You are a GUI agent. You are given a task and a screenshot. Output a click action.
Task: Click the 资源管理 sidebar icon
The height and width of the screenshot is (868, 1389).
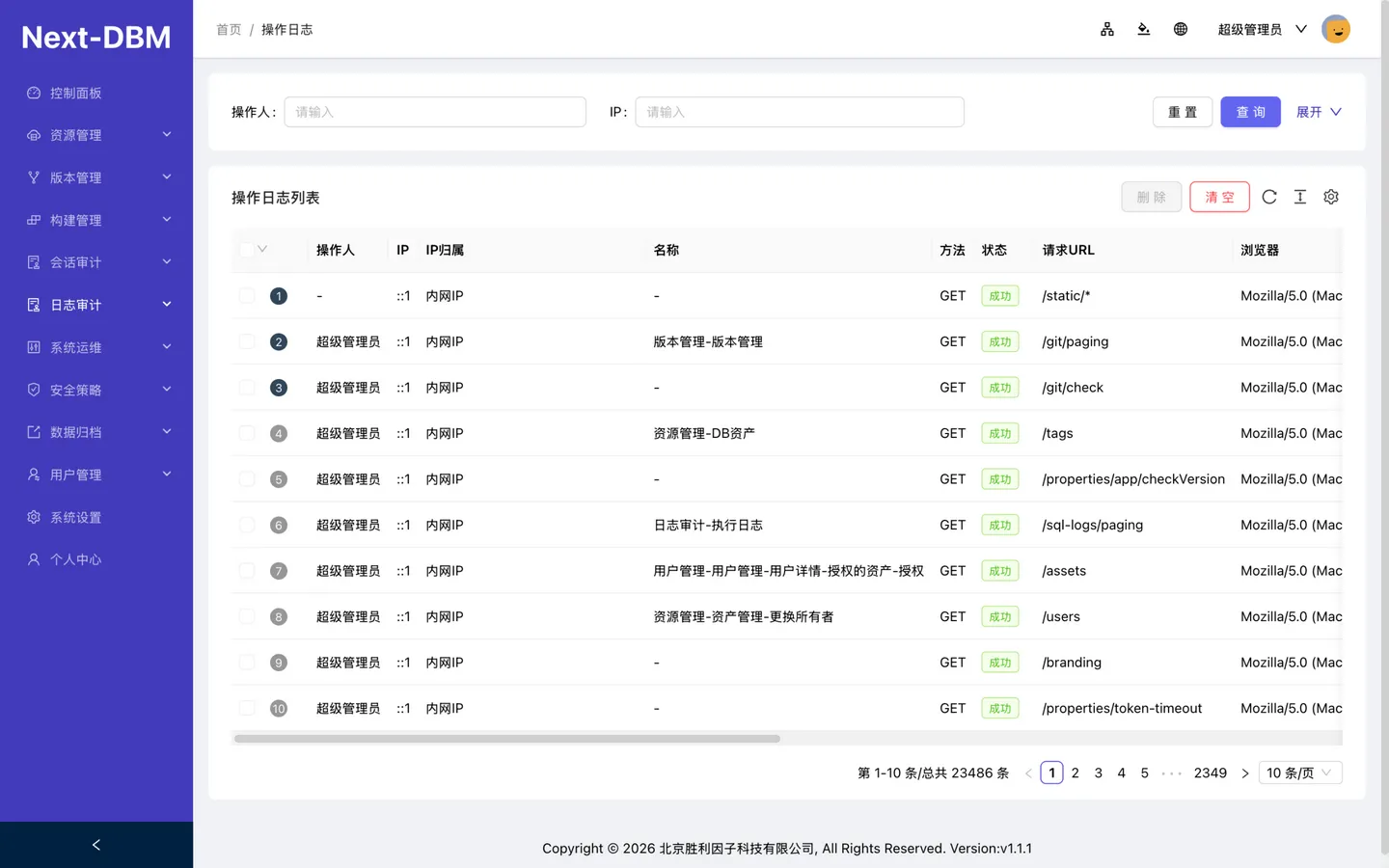coord(34,135)
